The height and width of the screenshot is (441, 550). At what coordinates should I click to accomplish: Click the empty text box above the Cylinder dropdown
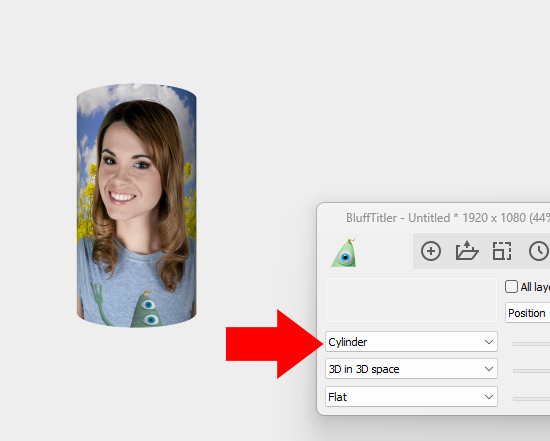click(411, 300)
